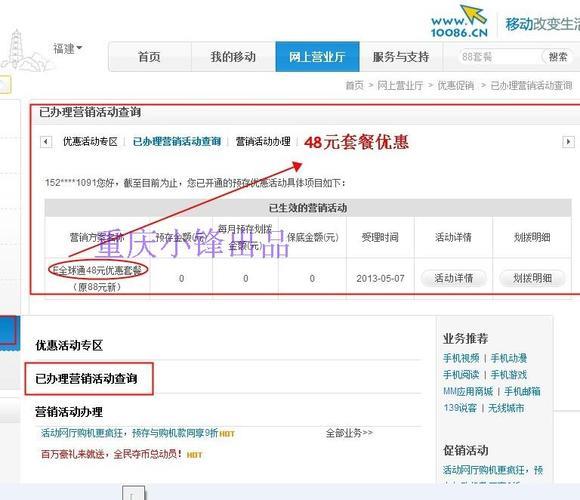Open 服务与支持 navigation tab
Viewport: 580px width, 500px height.
pyautogui.click(x=401, y=57)
